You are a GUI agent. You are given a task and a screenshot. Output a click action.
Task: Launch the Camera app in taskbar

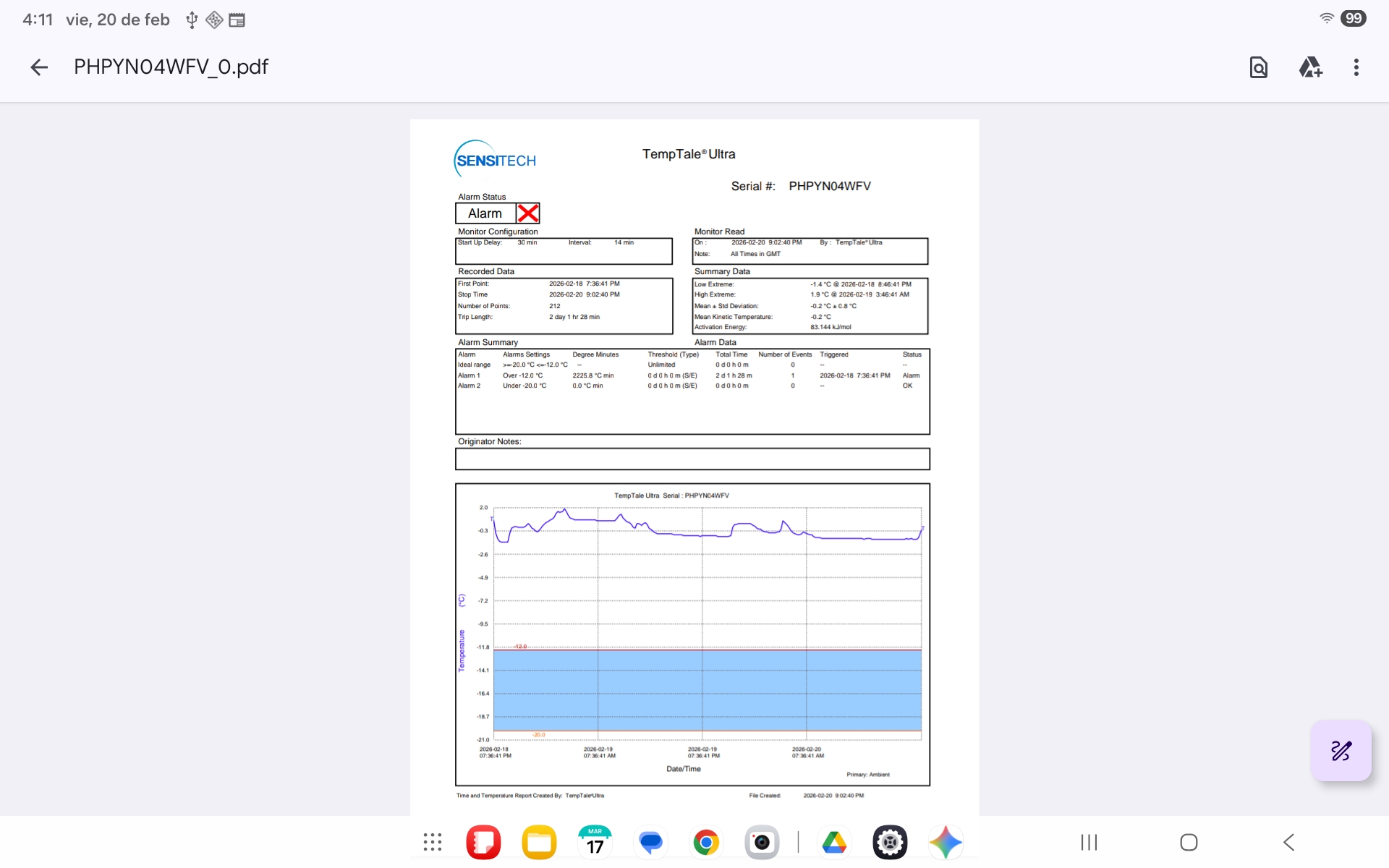[762, 842]
